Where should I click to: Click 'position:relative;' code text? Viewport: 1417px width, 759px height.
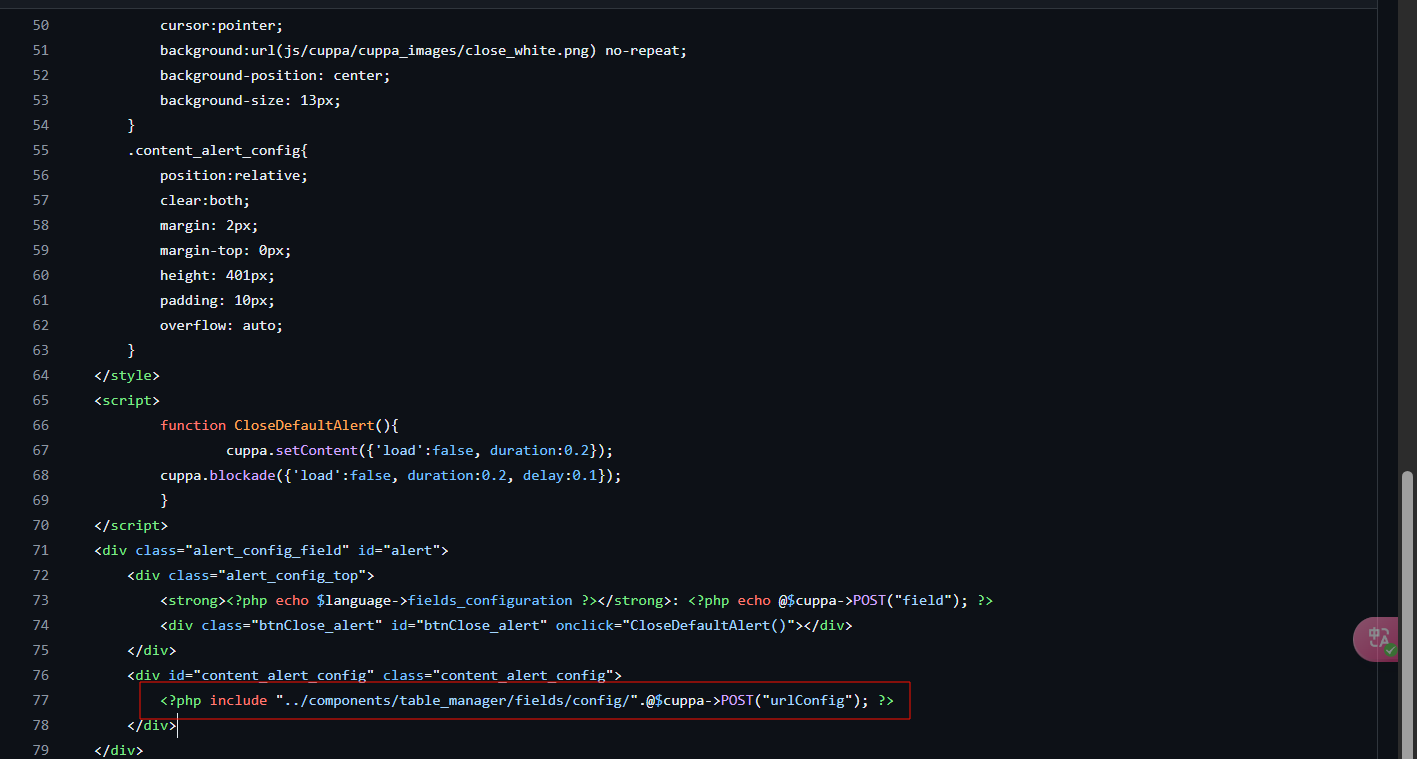pos(234,175)
